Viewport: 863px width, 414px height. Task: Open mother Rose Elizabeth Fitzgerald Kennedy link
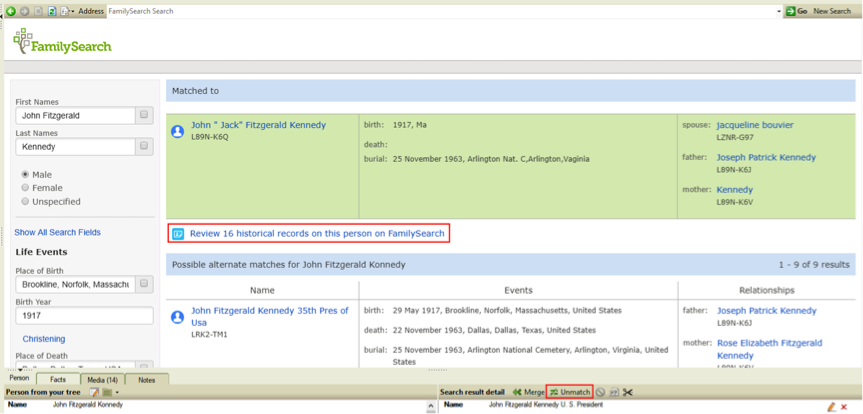tap(769, 349)
